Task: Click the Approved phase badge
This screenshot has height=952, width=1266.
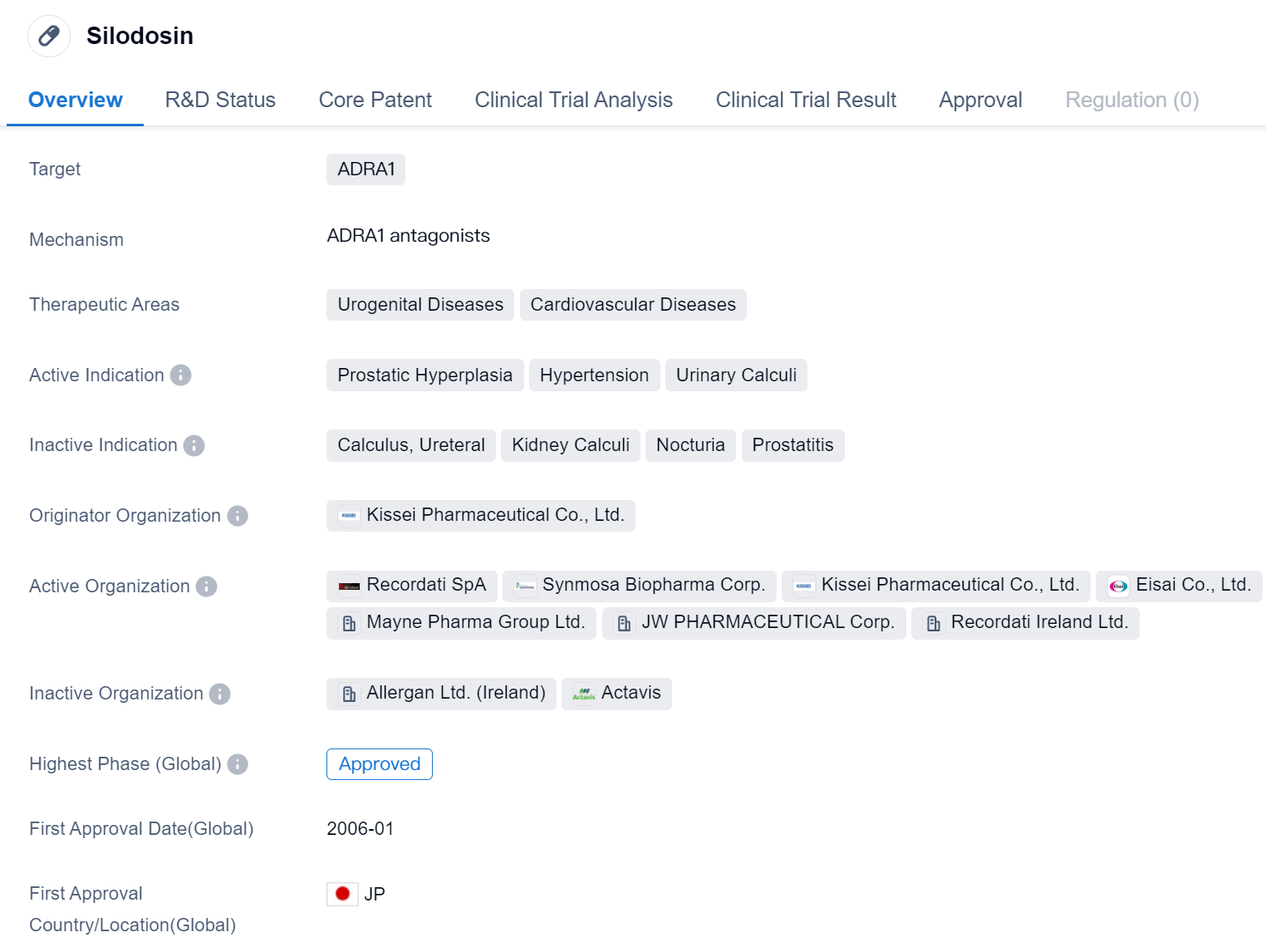Action: coord(380,764)
